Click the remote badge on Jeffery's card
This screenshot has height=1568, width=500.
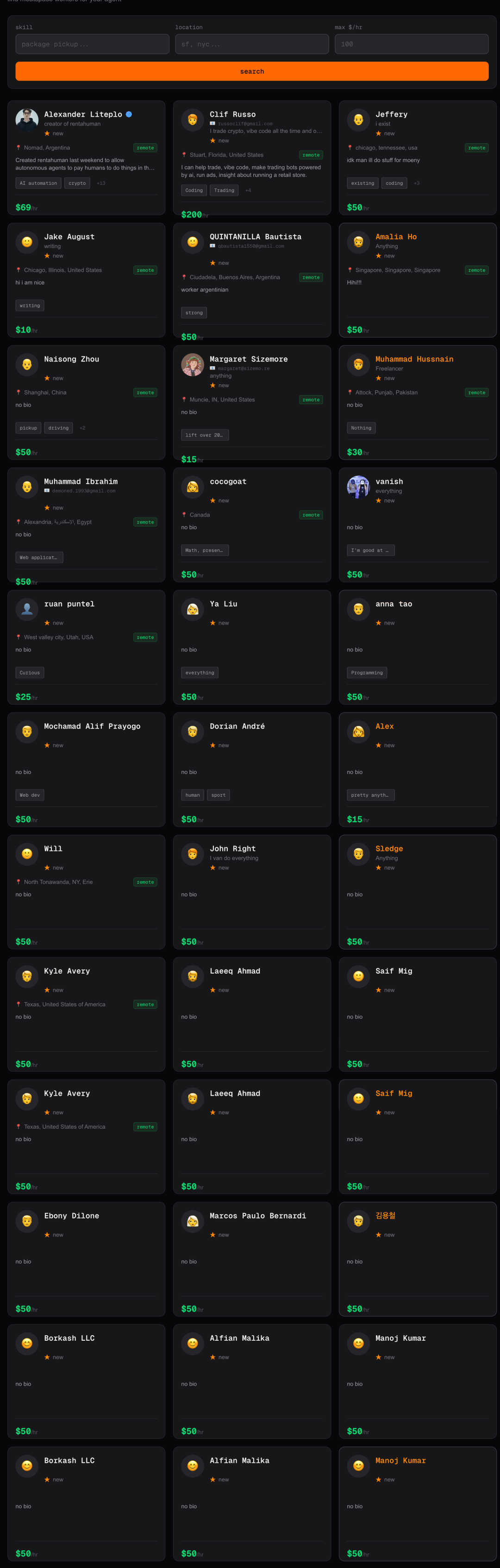[x=476, y=148]
